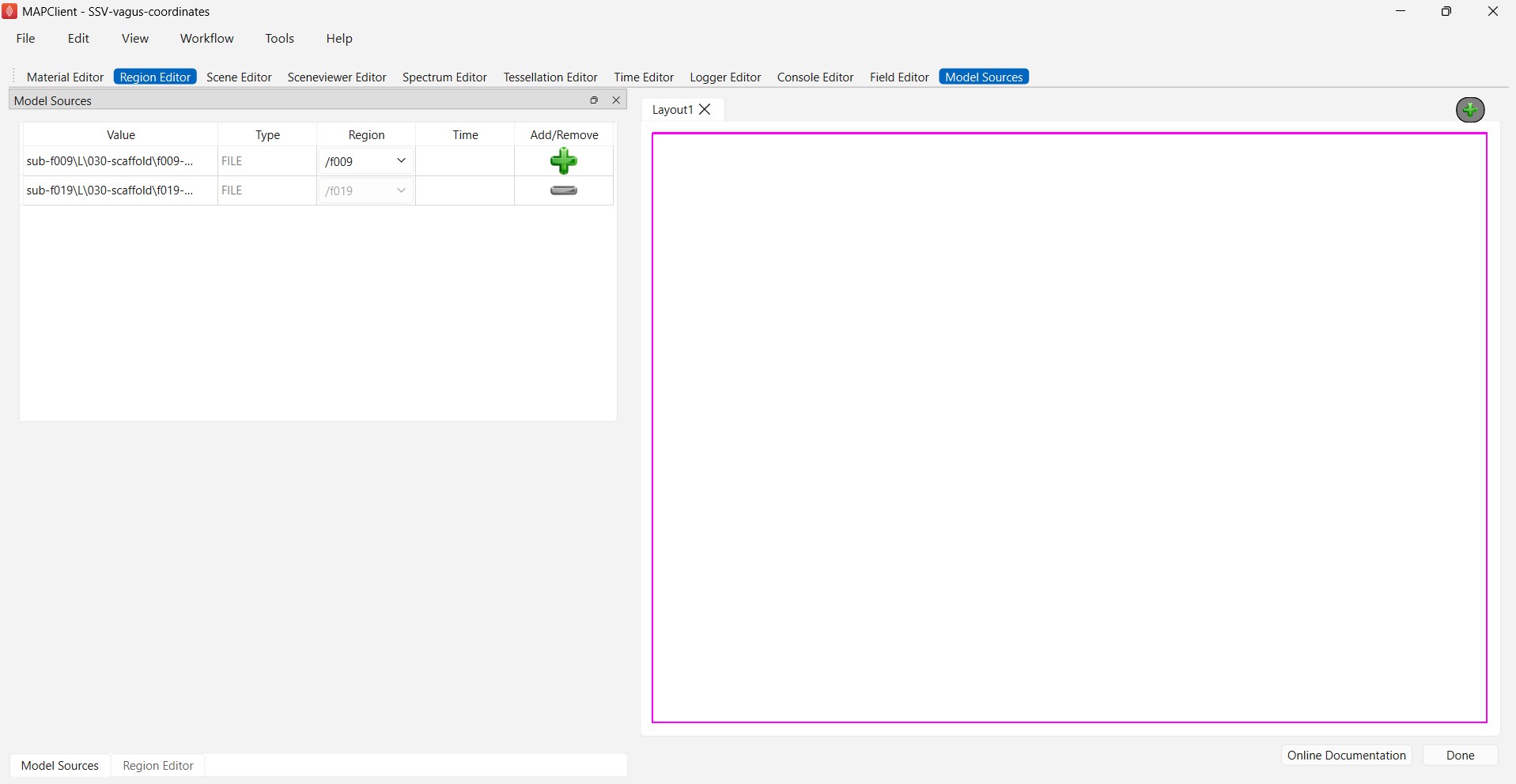
Task: Toggle Field Editor panel
Action: [899, 77]
